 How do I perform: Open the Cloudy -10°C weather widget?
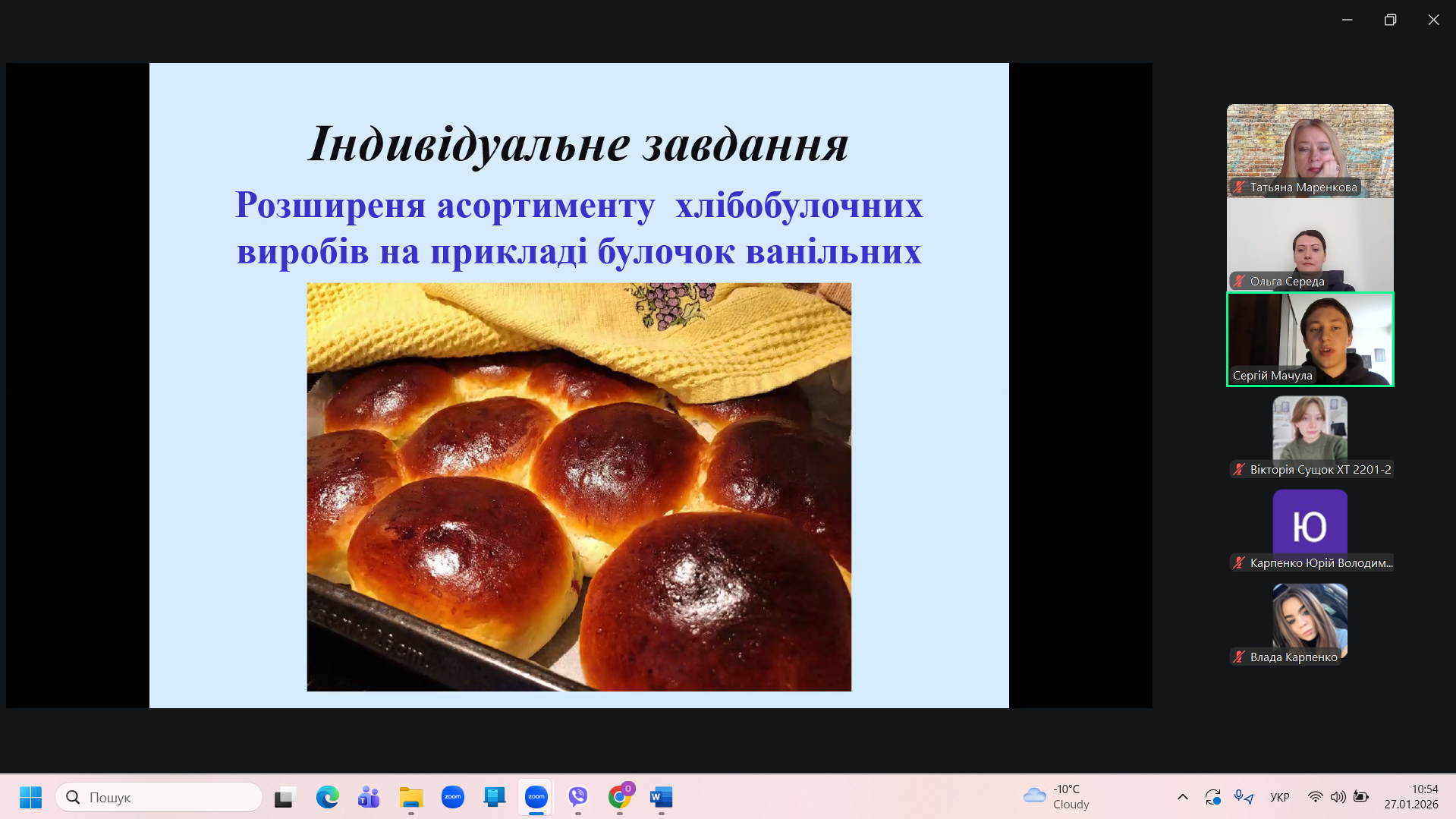pos(1056,797)
